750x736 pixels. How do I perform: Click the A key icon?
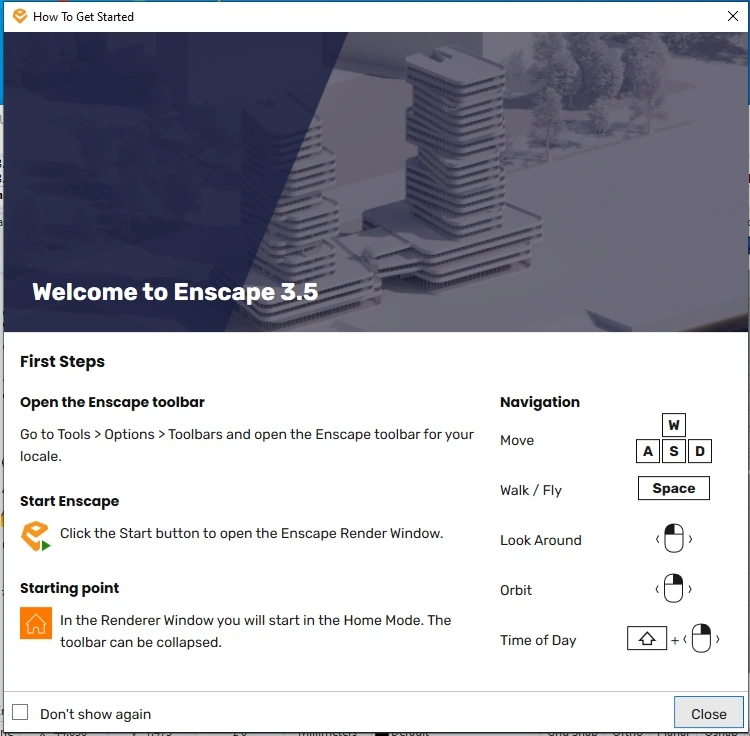pos(648,451)
